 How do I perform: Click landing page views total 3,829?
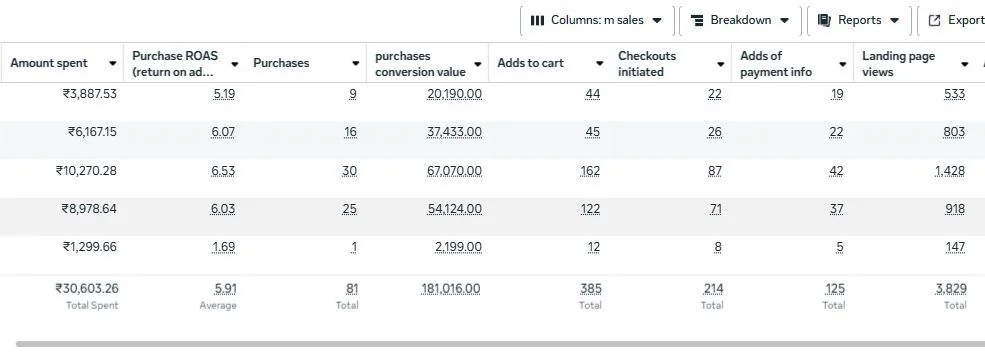point(950,288)
